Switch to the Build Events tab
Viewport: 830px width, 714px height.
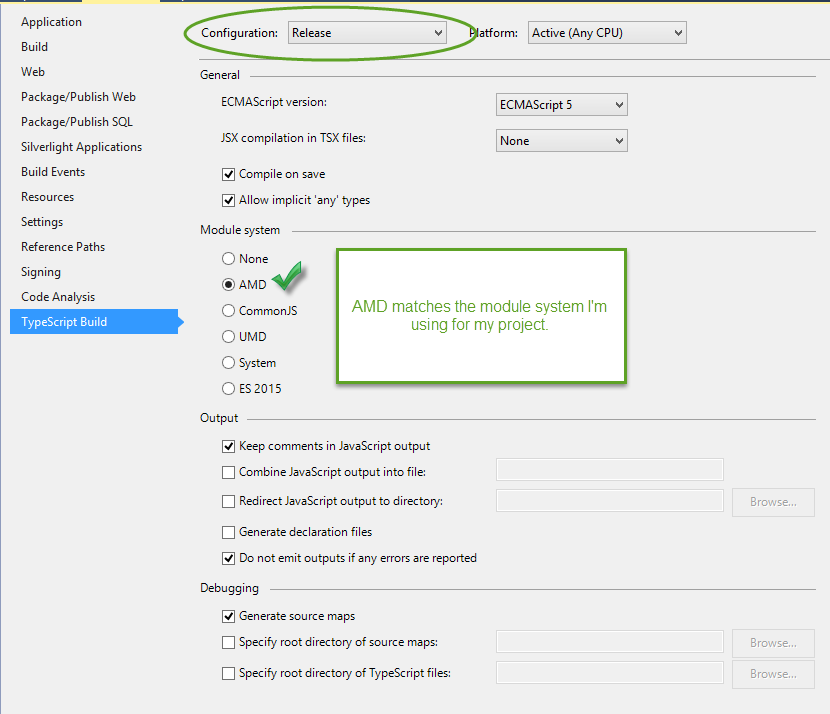click(x=53, y=172)
